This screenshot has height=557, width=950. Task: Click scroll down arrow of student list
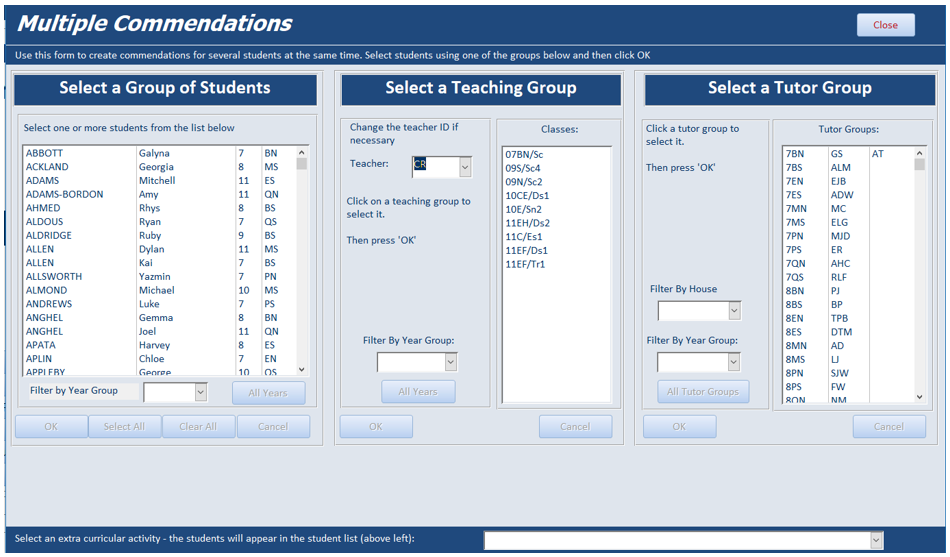302,369
